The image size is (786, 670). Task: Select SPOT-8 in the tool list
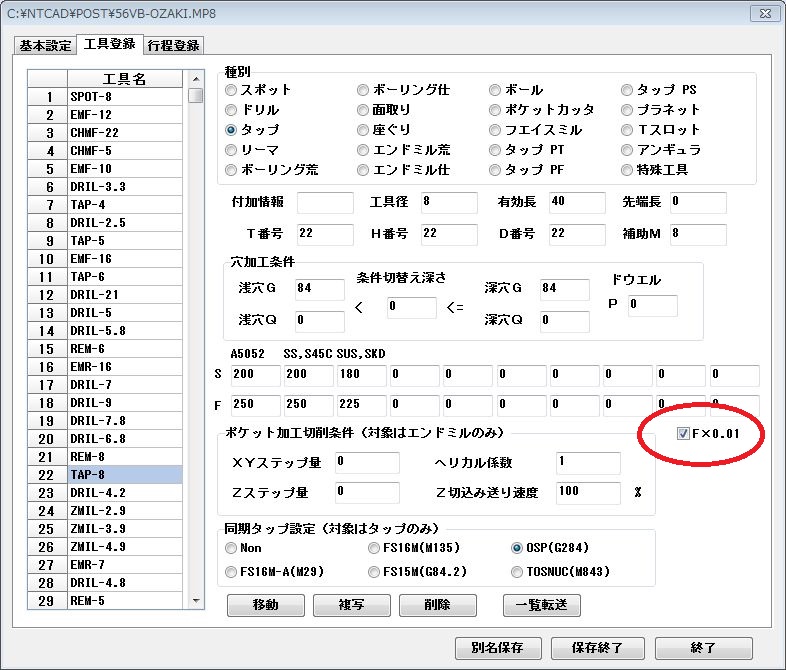pyautogui.click(x=125, y=97)
